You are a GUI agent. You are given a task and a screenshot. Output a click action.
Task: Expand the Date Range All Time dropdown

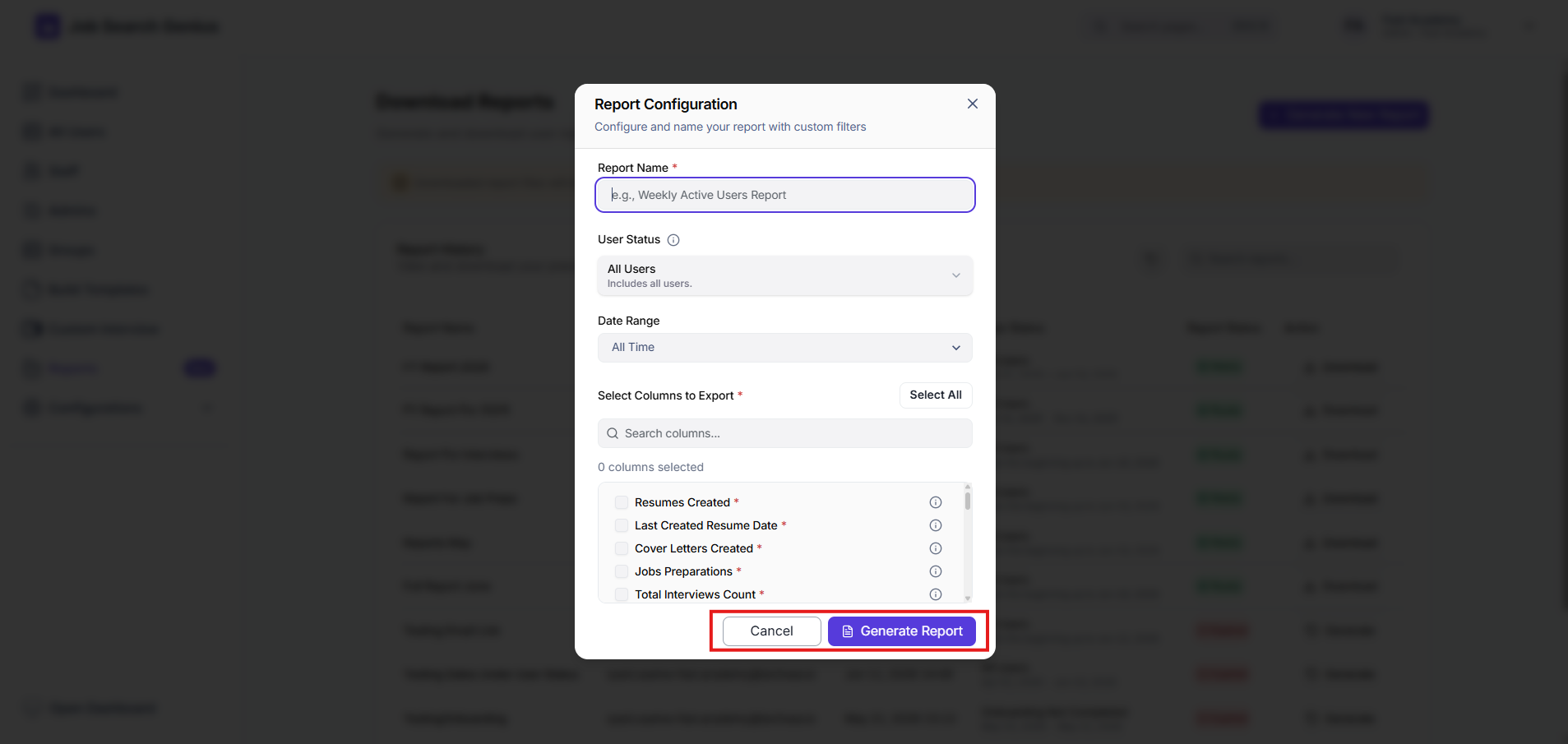785,348
